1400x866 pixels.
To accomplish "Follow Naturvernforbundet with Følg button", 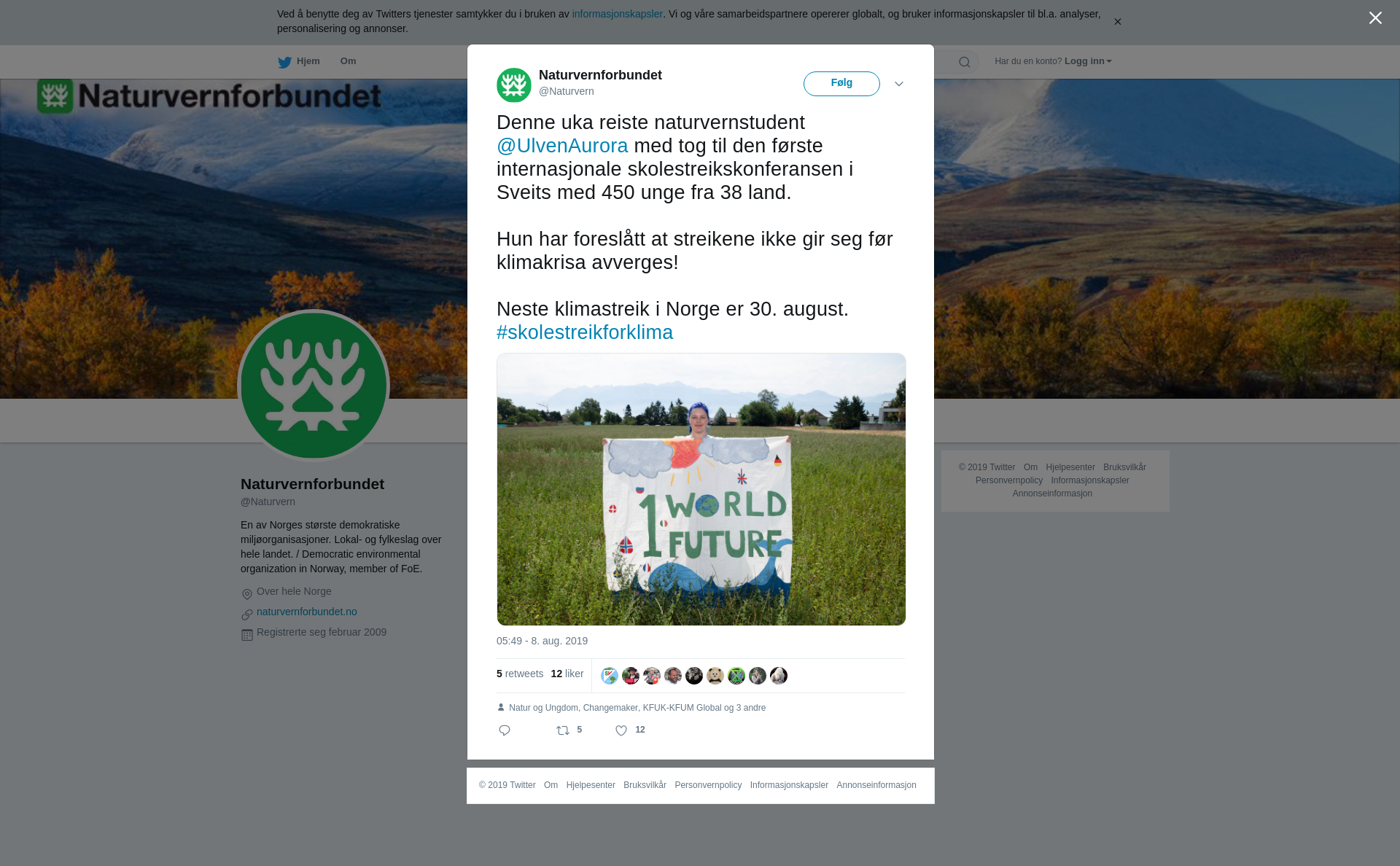I will coord(841,84).
